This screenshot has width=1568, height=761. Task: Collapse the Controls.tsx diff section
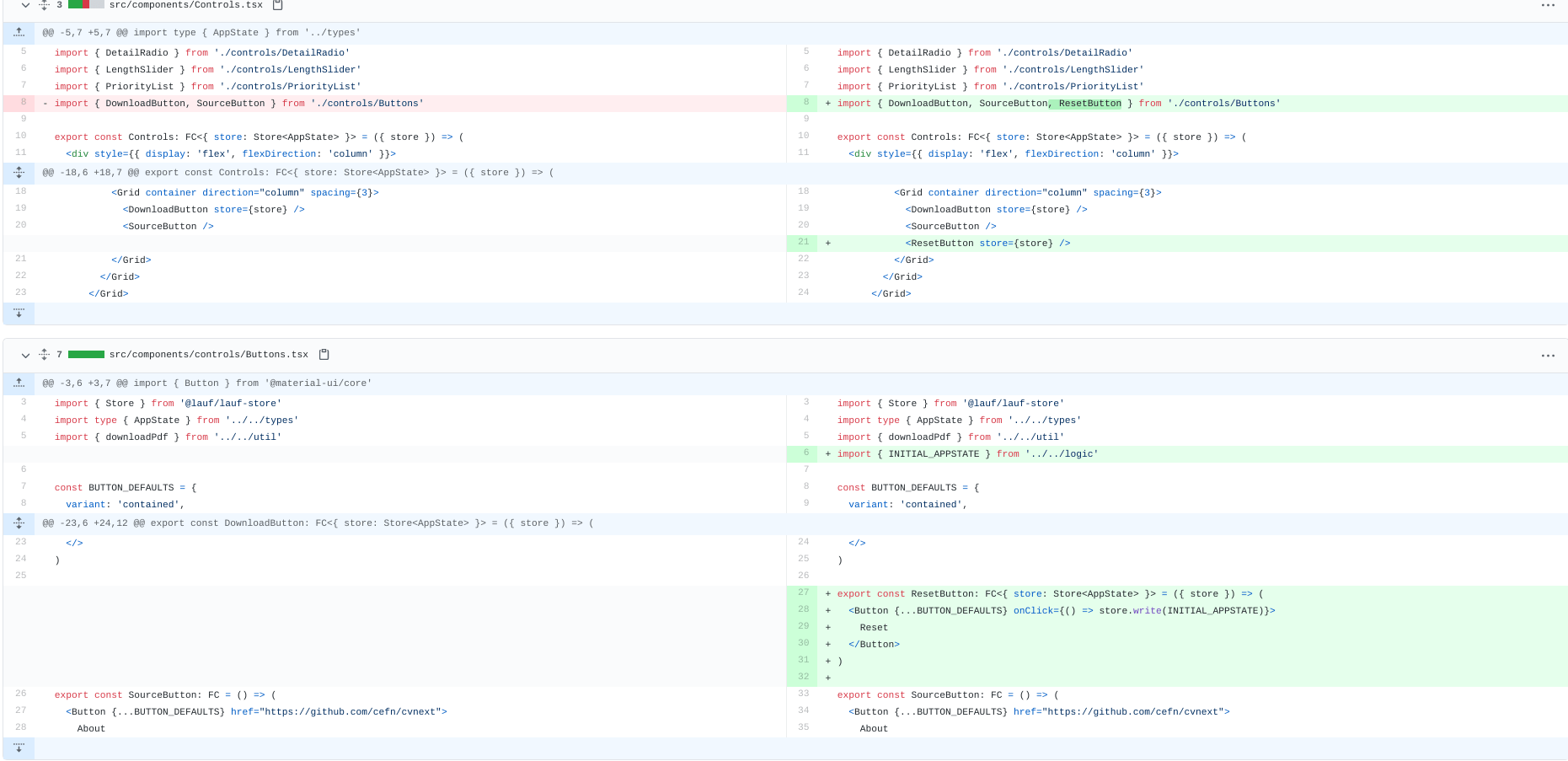(24, 5)
